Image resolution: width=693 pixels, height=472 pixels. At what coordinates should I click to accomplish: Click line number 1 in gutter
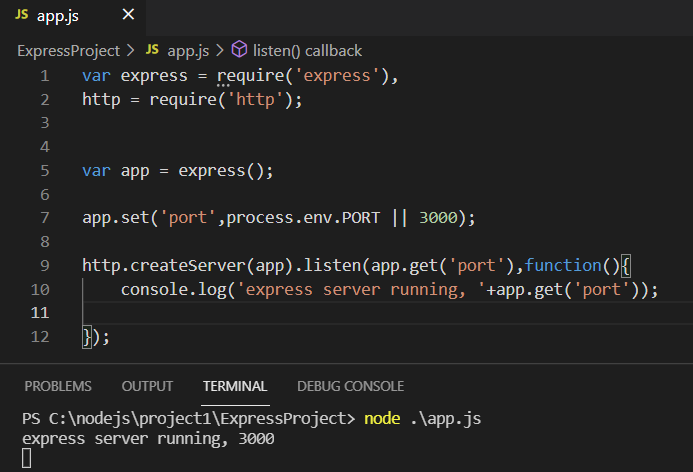[x=45, y=76]
